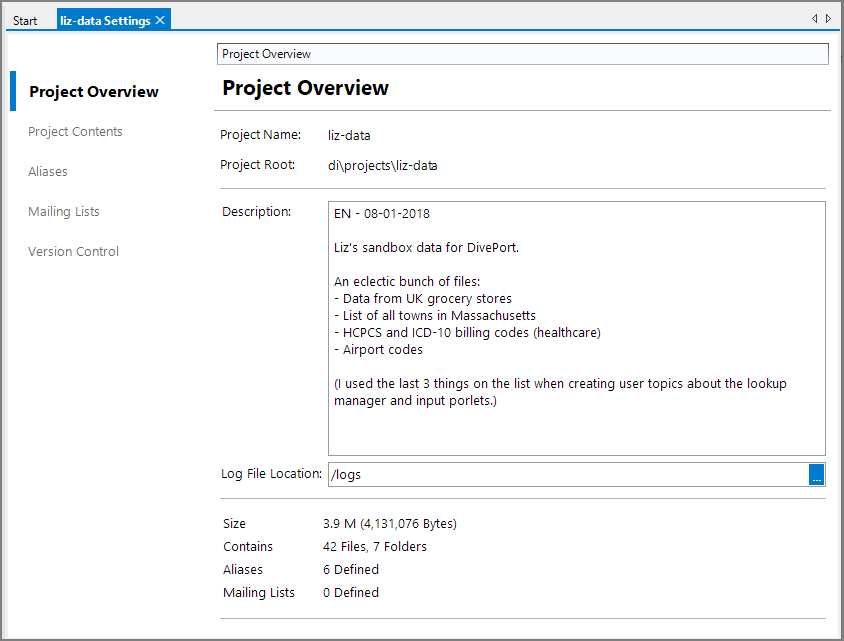Switch to the Start tab

pyautogui.click(x=25, y=20)
